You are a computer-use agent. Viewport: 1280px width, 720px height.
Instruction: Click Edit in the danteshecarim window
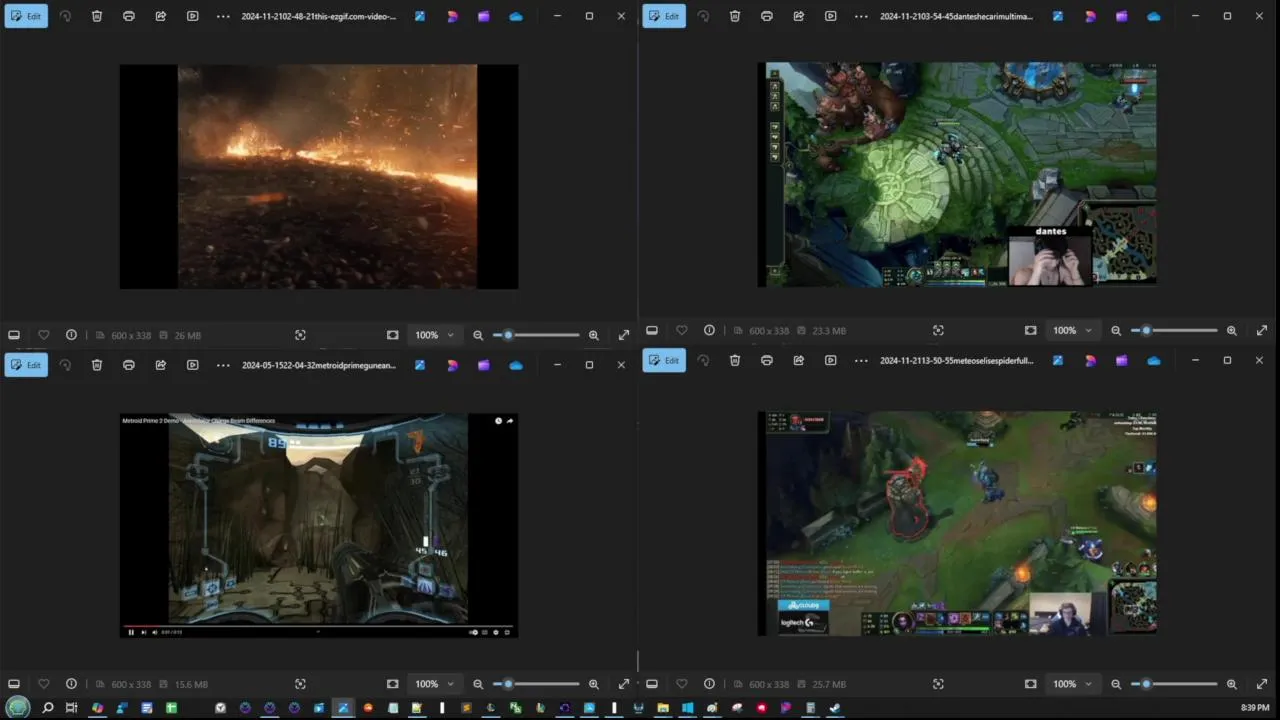(664, 16)
